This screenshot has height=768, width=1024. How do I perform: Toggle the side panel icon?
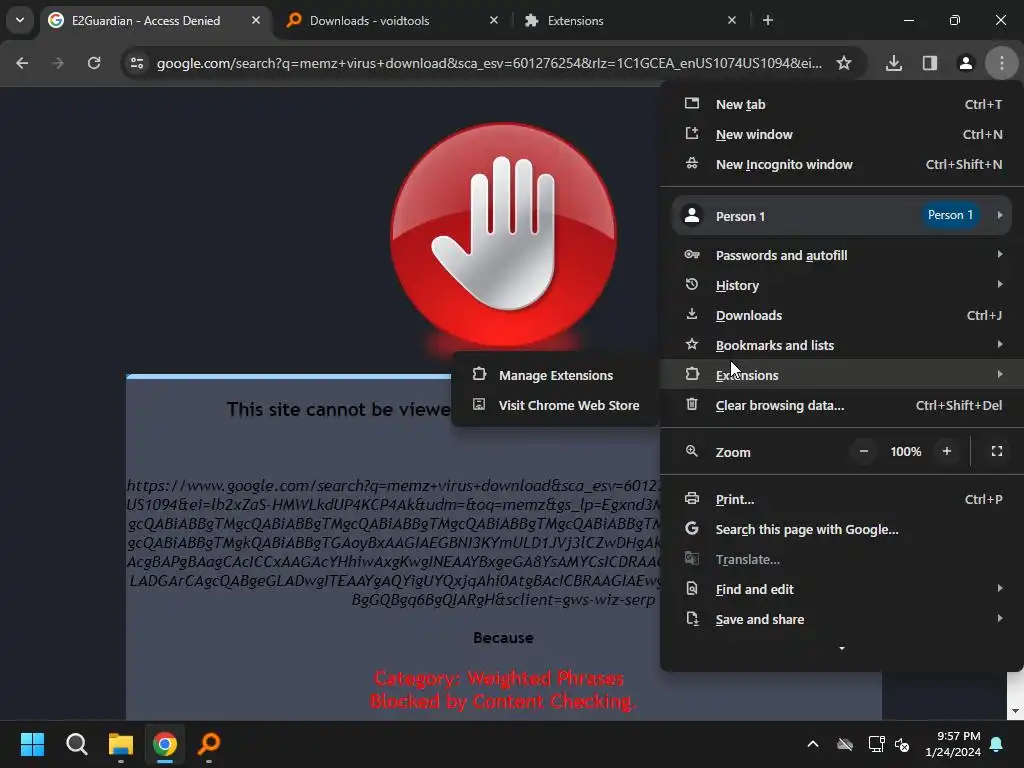click(x=930, y=63)
